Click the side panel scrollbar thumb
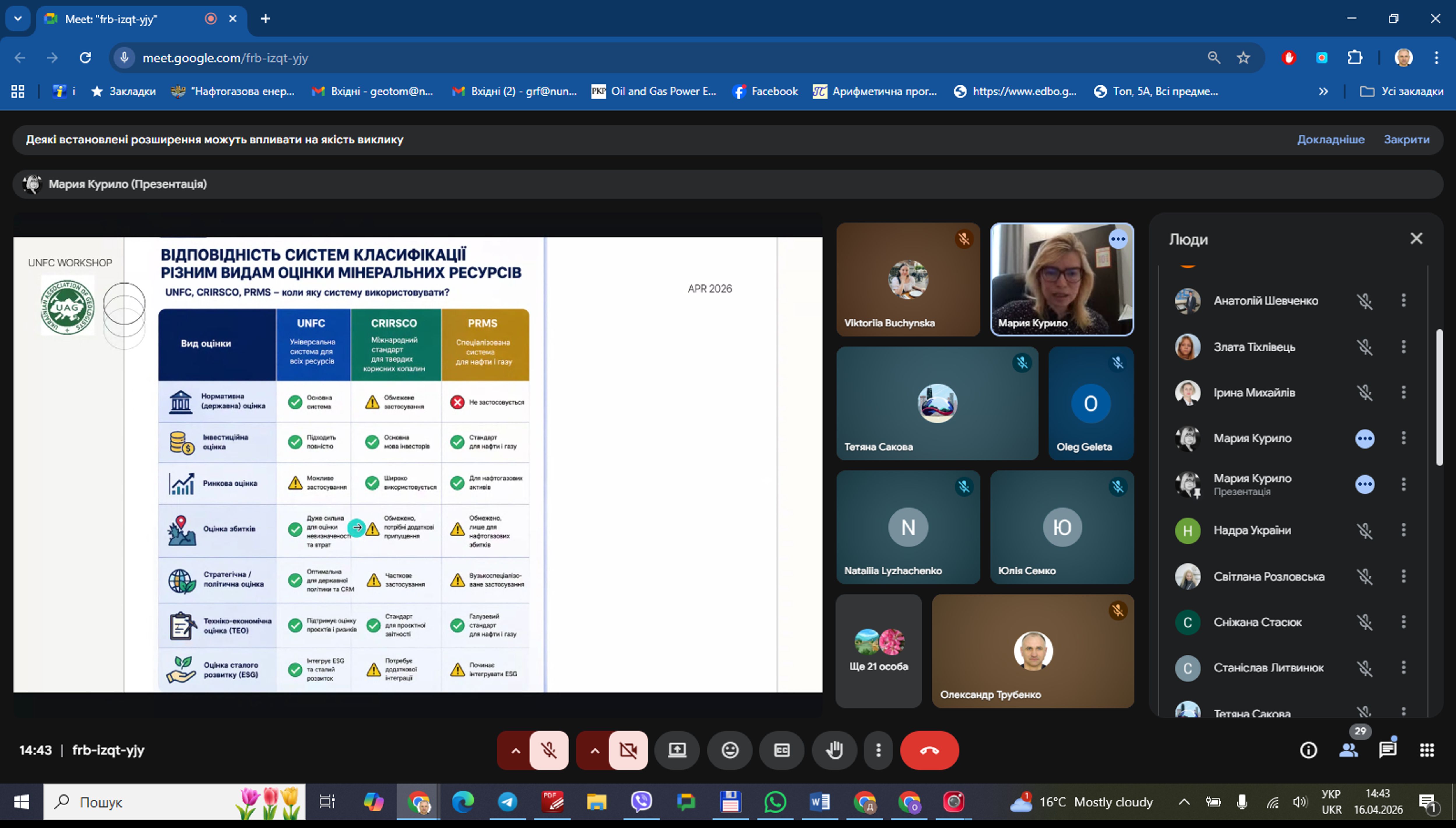This screenshot has width=1456, height=828. [x=1439, y=397]
